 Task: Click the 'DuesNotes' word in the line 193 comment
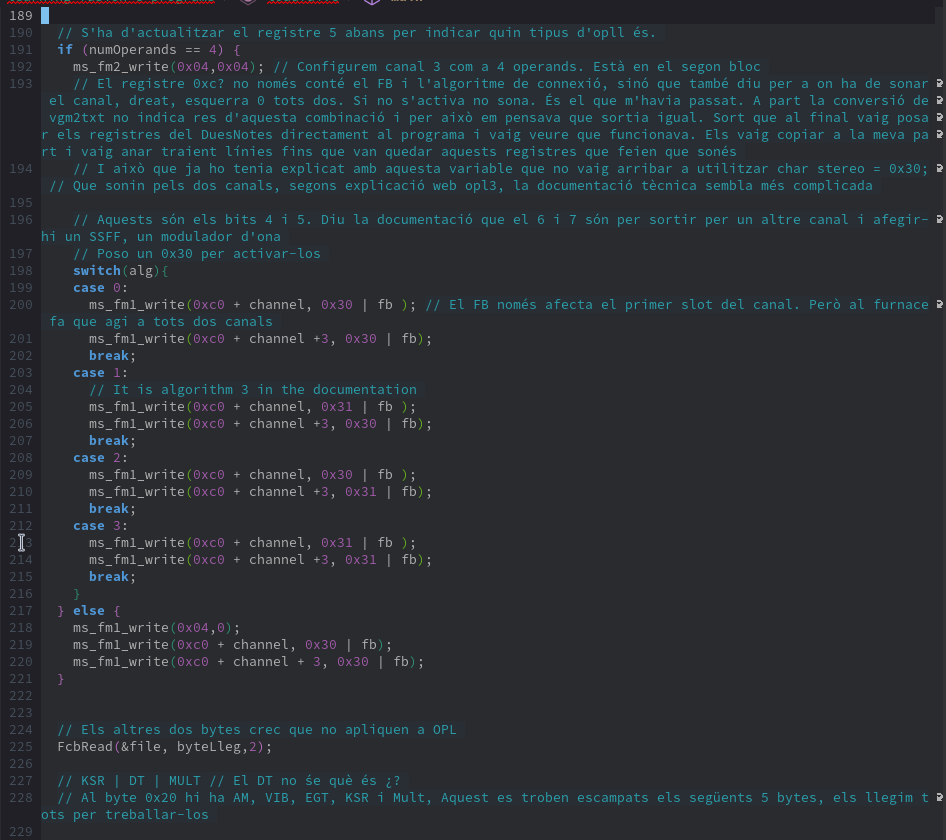(x=236, y=135)
